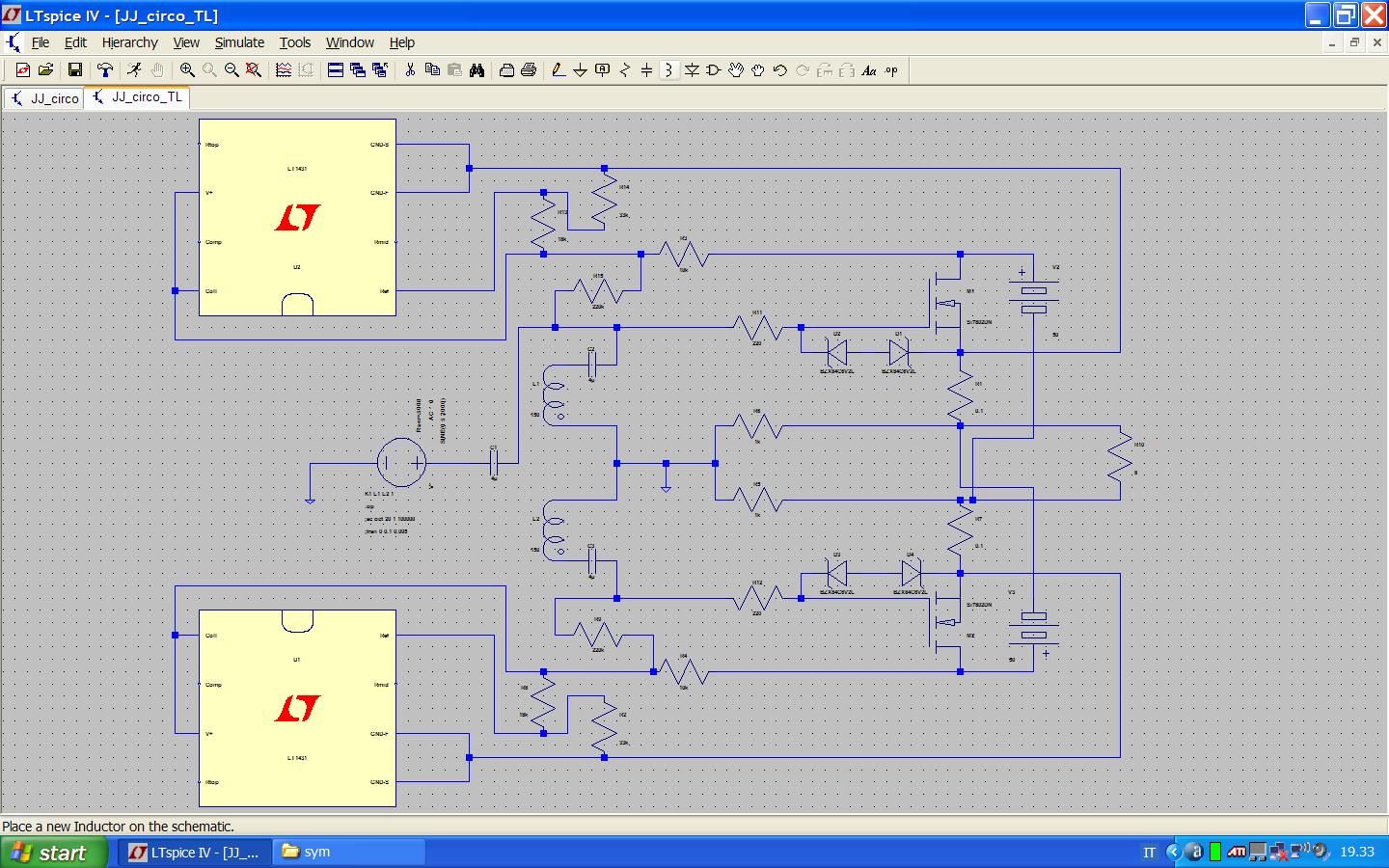Select the Cut scissors tool
1389x868 pixels.
[410, 70]
